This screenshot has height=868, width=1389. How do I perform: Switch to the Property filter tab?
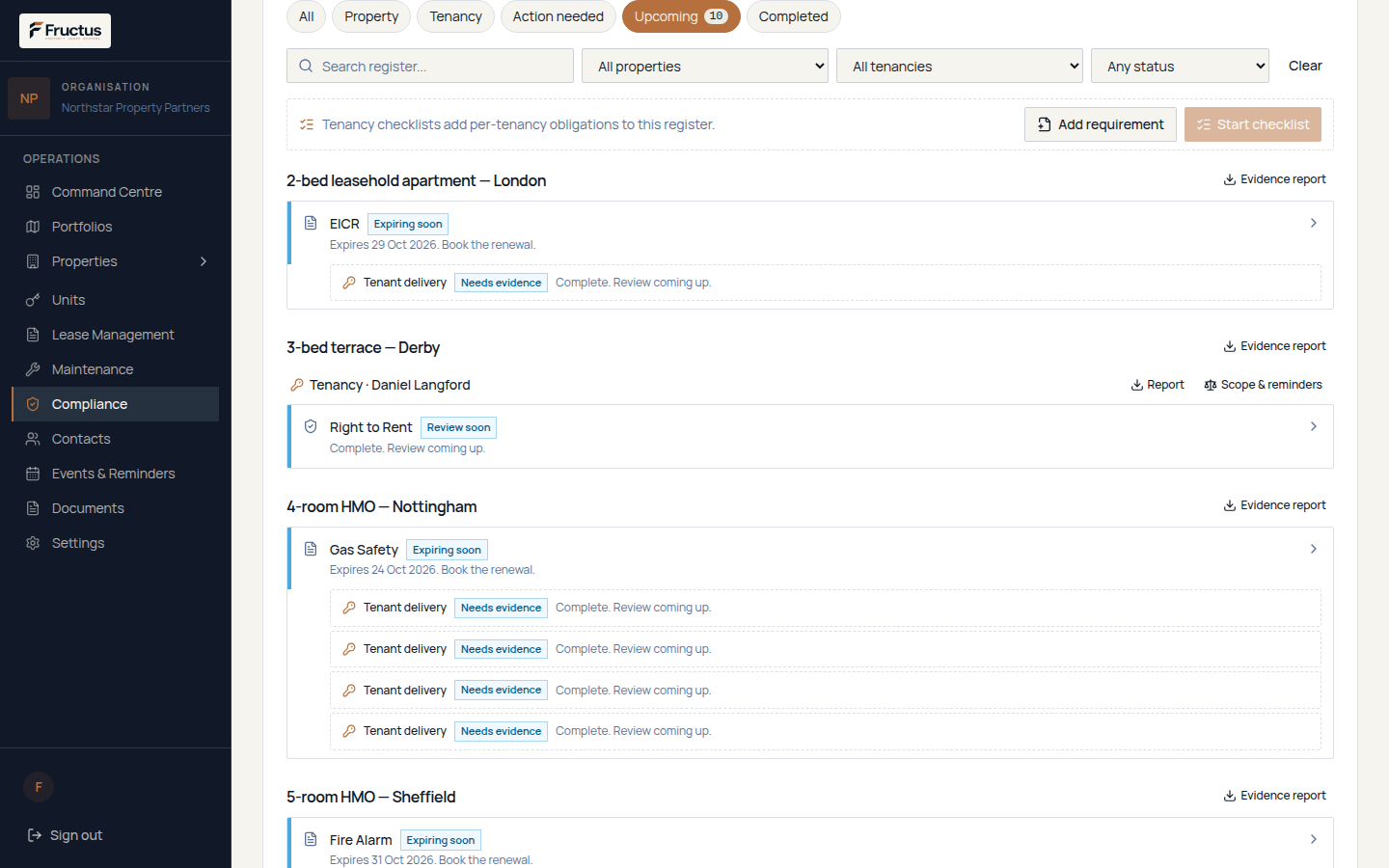pyautogui.click(x=371, y=16)
